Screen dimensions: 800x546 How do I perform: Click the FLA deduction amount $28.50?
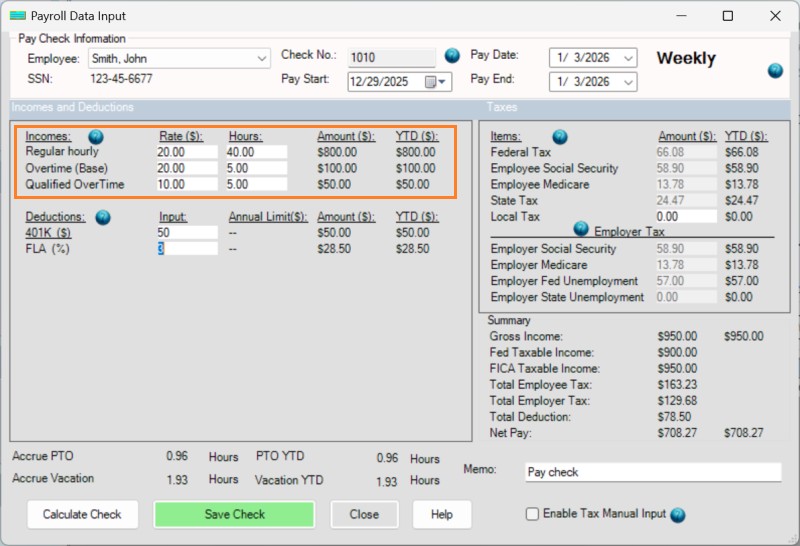[334, 249]
